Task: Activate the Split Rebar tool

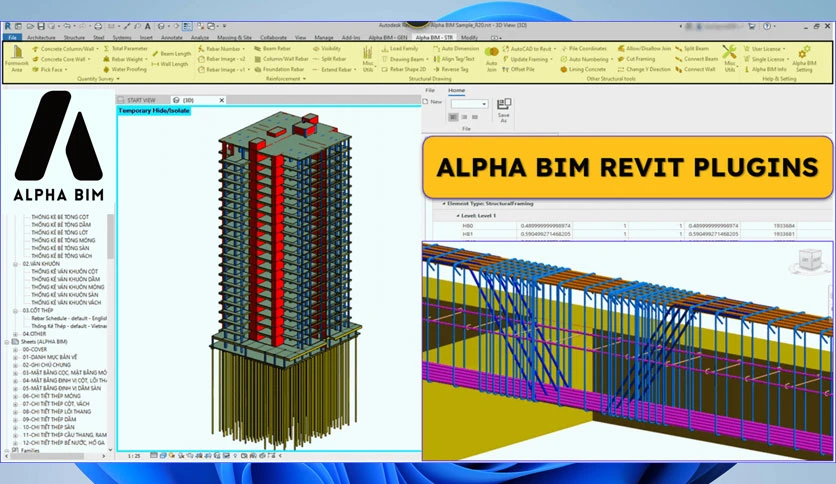Action: coord(329,59)
